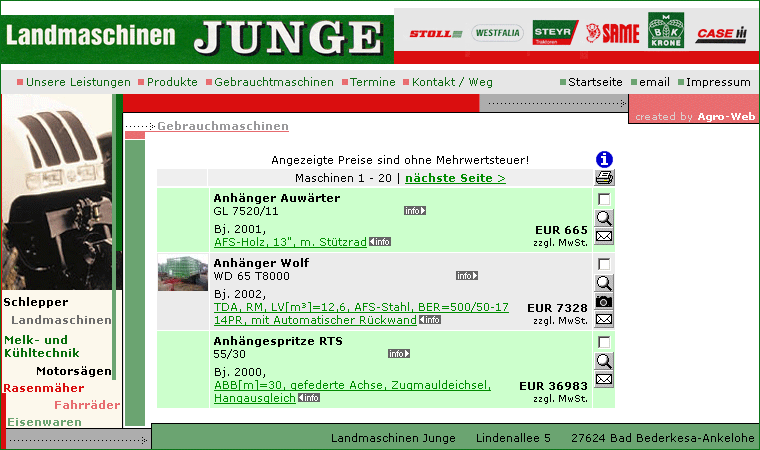Select the Anhänger Wolf checkbox

pos(604,264)
